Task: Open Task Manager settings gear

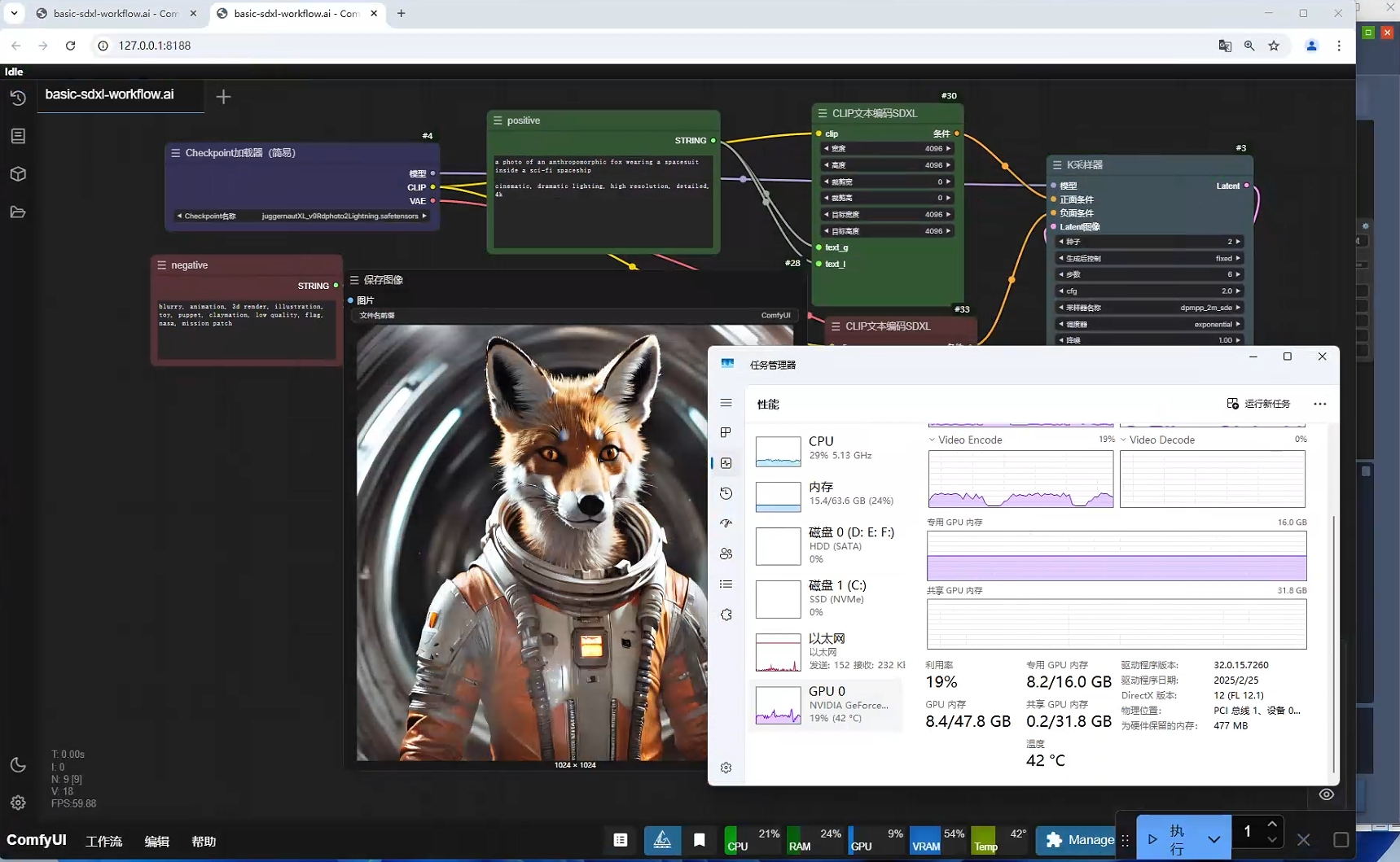Action: 726,768
